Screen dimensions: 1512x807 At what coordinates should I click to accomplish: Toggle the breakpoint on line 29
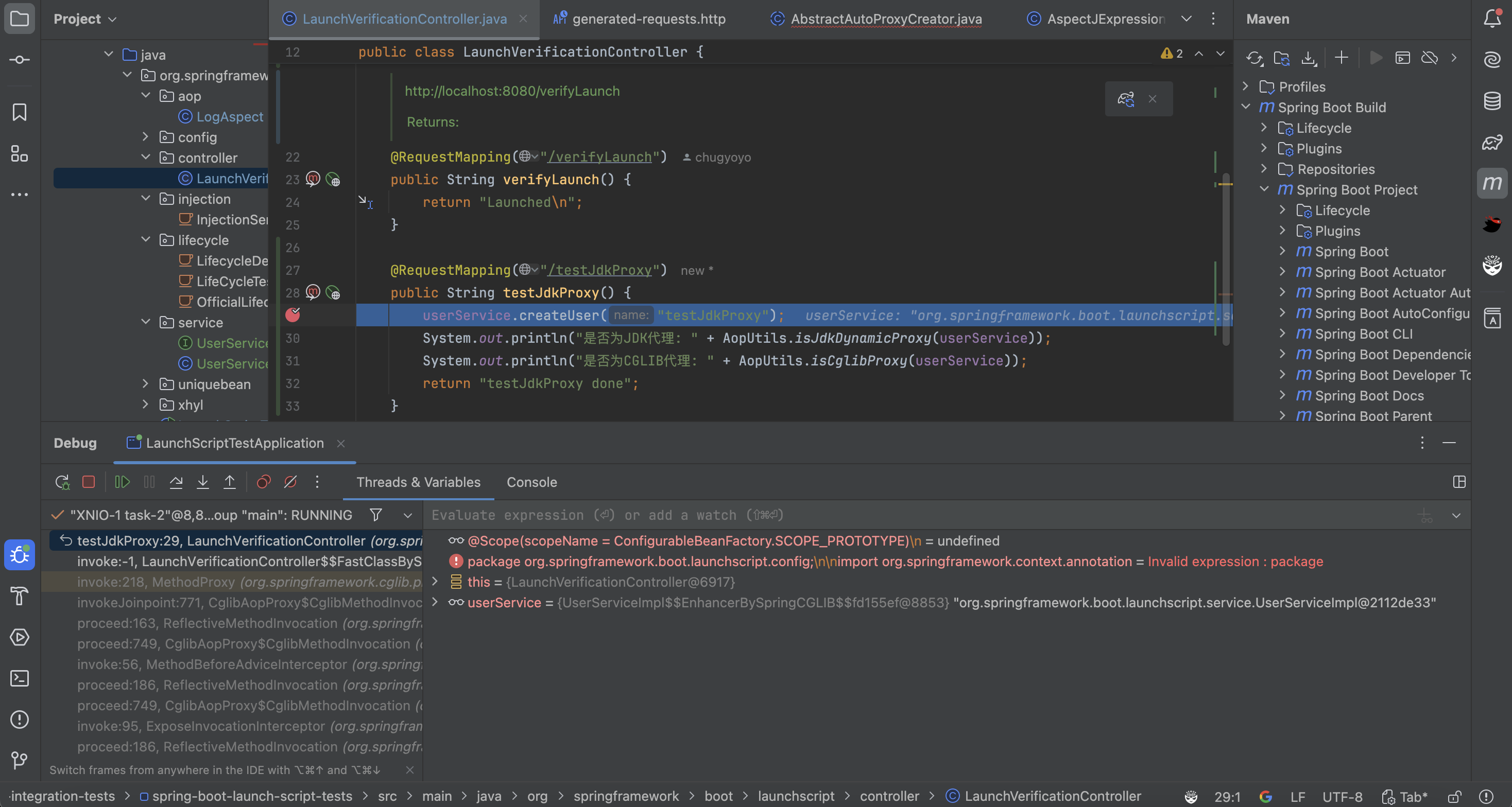click(293, 315)
